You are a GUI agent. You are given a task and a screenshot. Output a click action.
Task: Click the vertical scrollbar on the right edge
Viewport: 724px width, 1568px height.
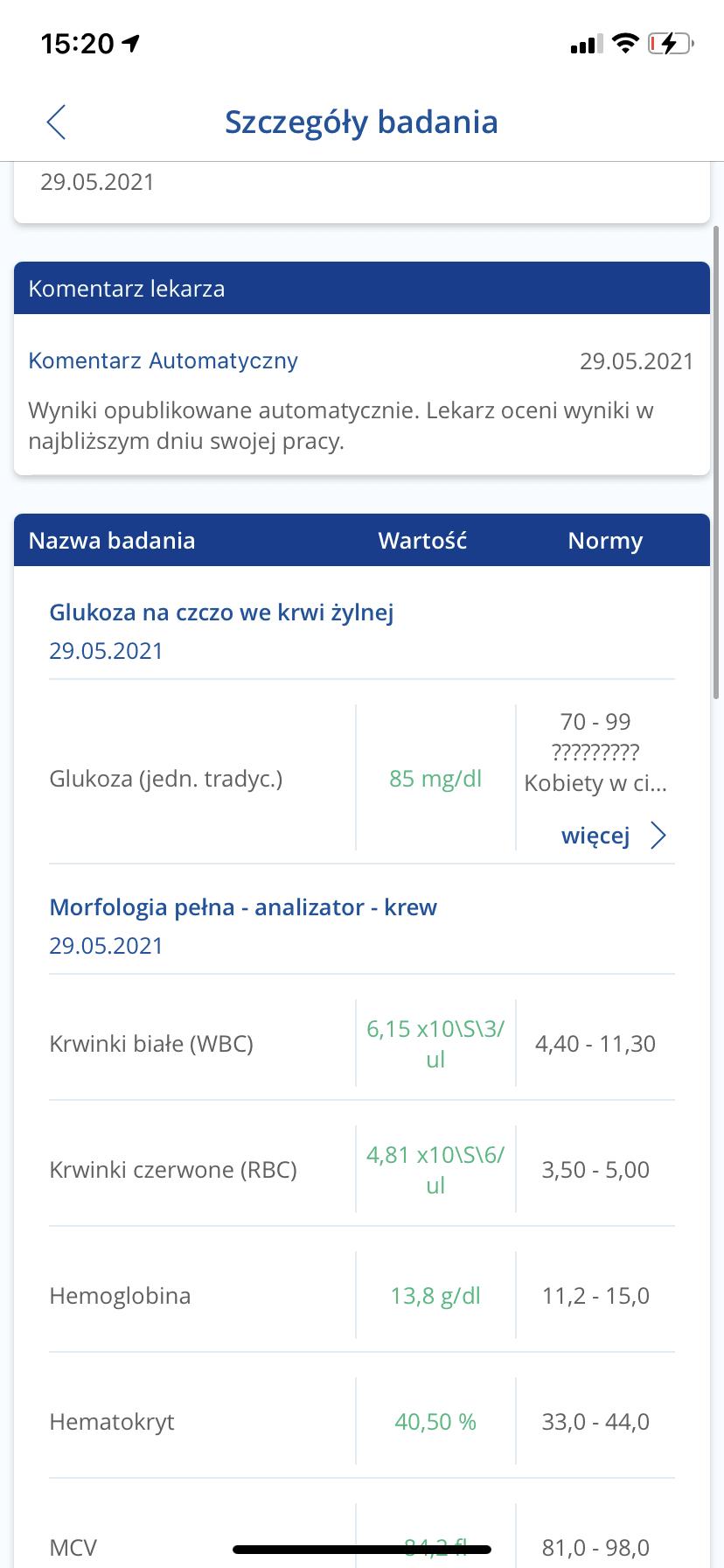point(716,464)
